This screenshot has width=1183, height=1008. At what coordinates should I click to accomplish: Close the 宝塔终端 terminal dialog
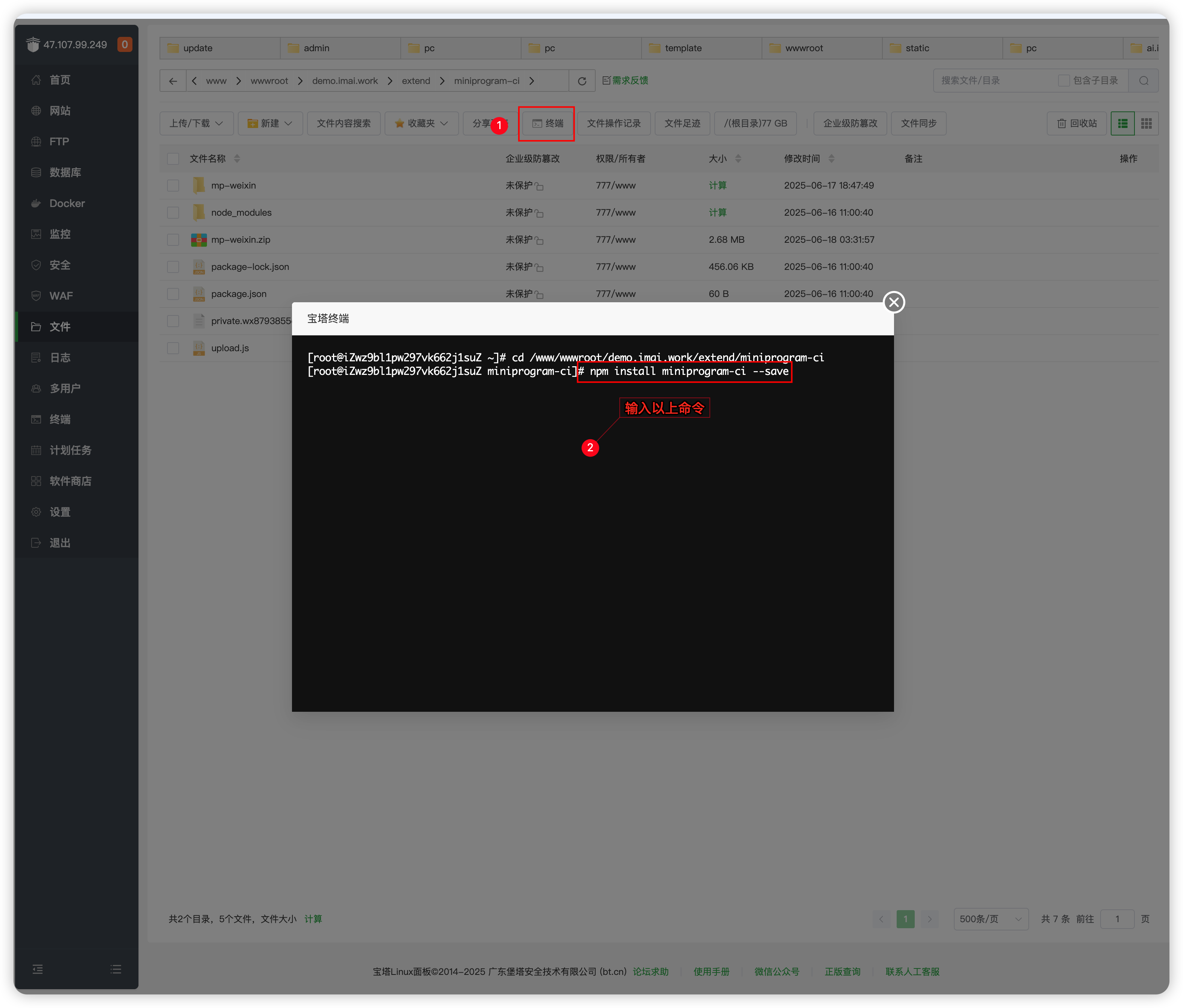click(894, 302)
